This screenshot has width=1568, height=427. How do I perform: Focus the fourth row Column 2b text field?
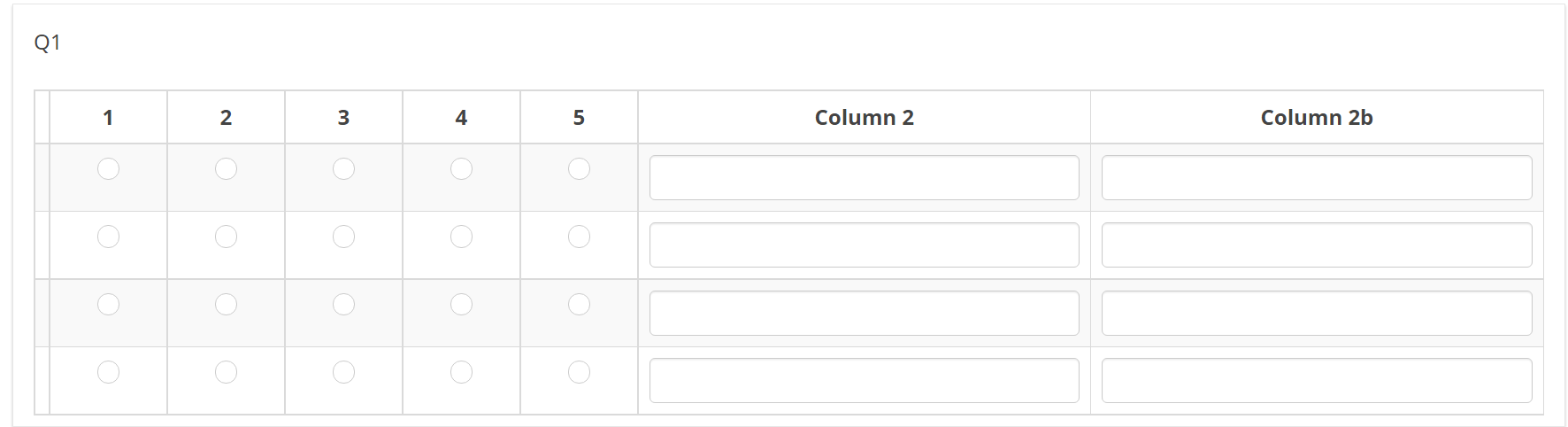(1316, 381)
